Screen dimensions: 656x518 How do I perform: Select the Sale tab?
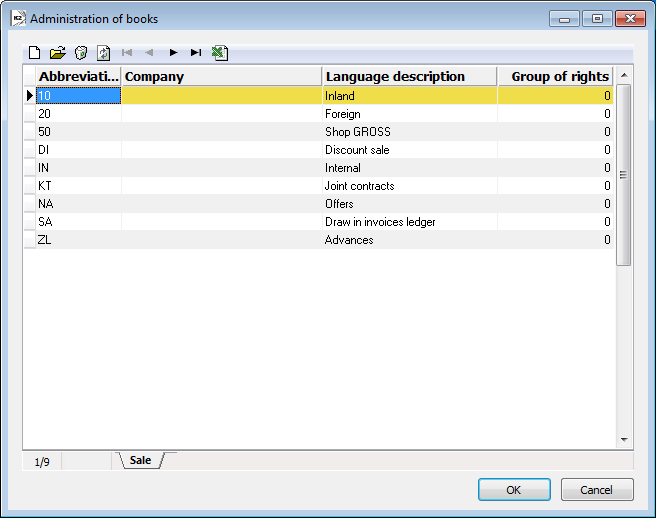pos(141,460)
